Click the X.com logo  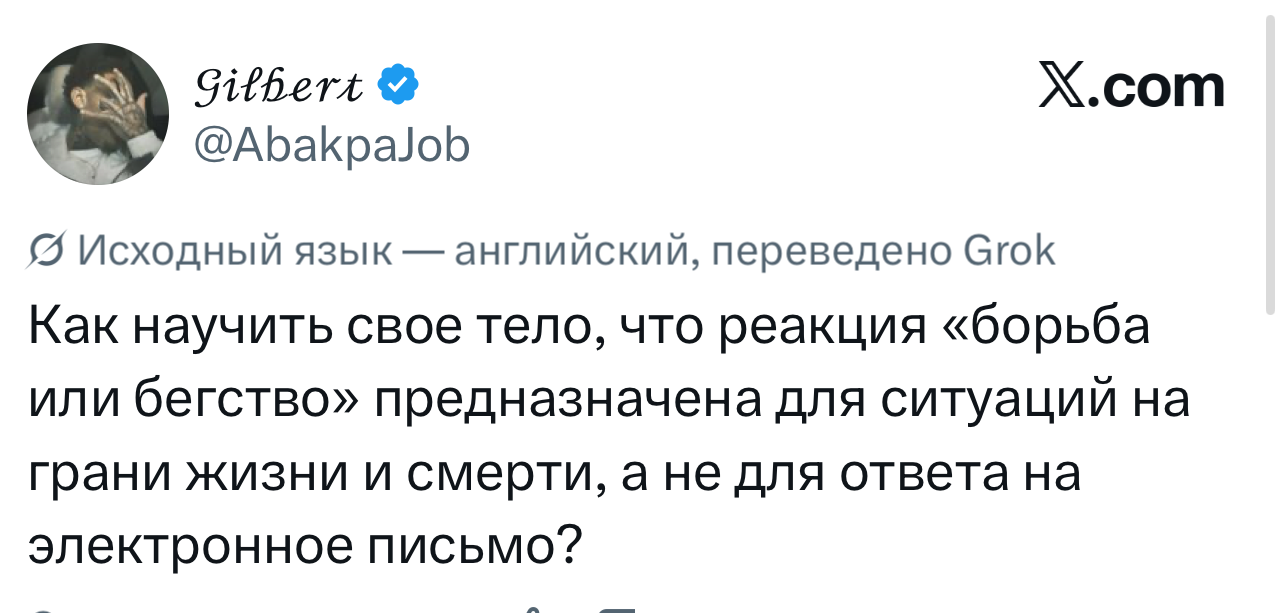[x=1131, y=86]
